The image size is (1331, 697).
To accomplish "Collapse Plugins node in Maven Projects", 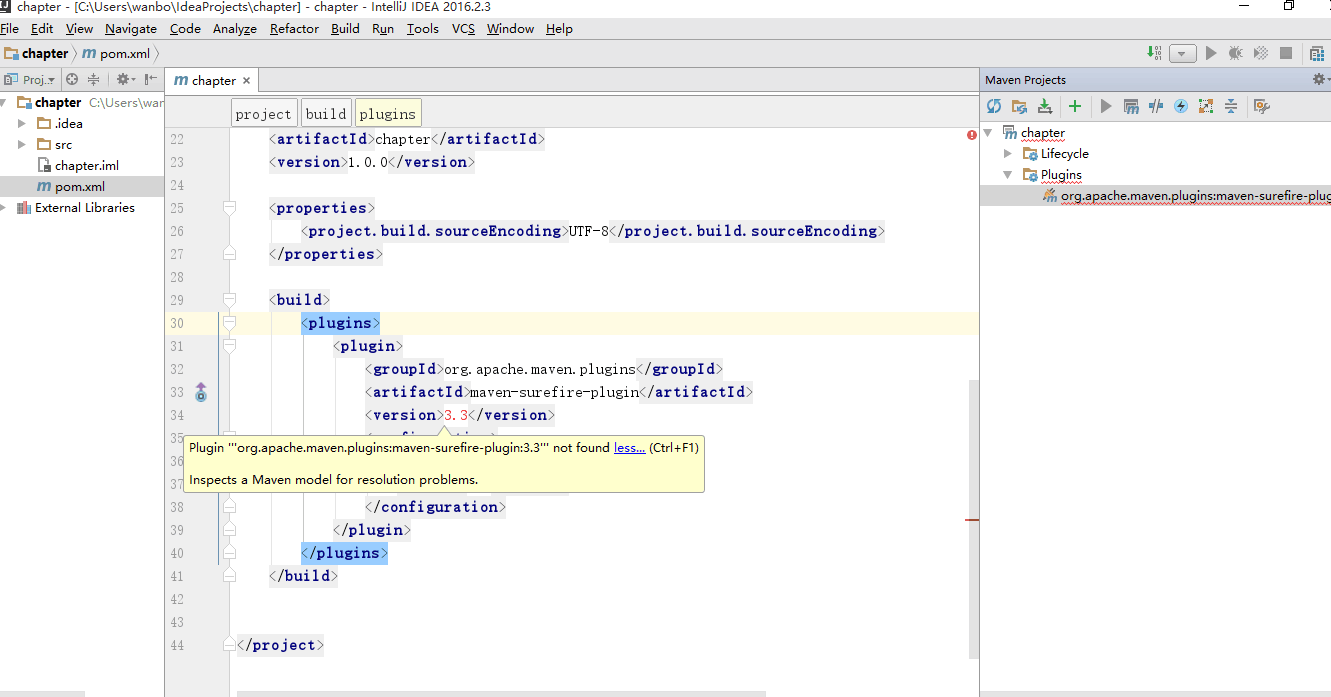I will click(x=1008, y=175).
